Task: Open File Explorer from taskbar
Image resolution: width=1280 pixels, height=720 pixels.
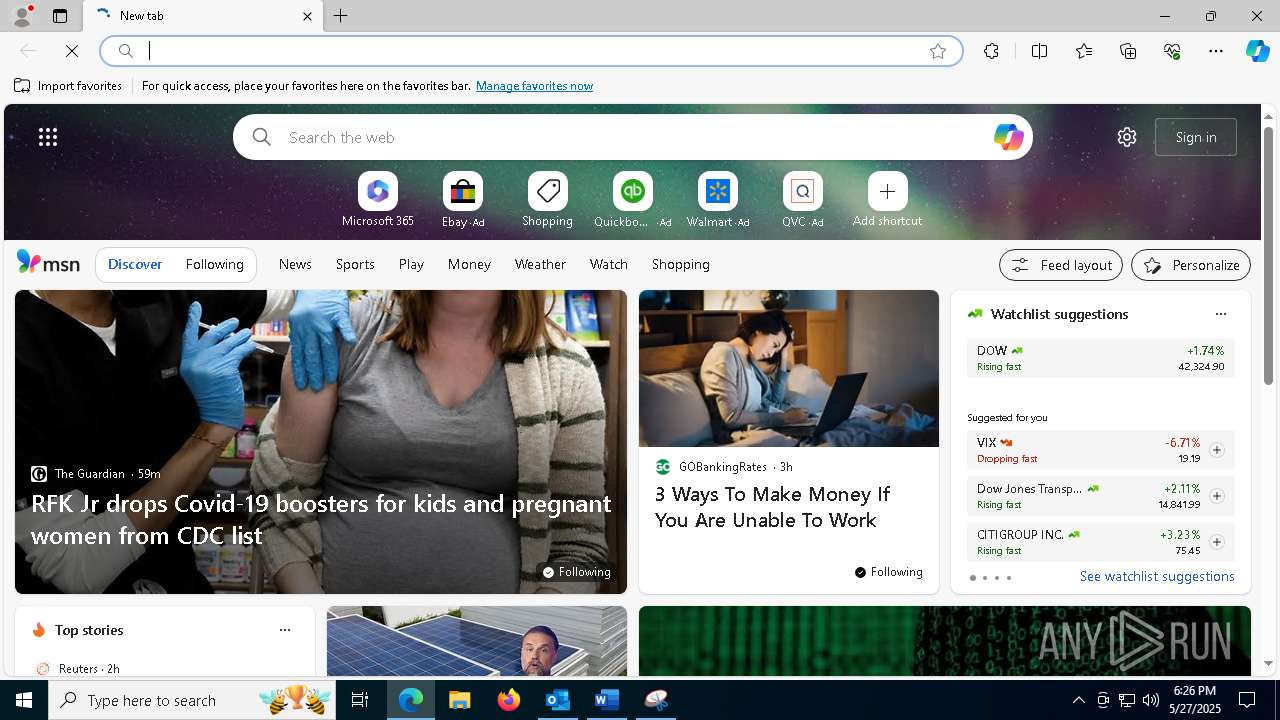Action: point(459,700)
